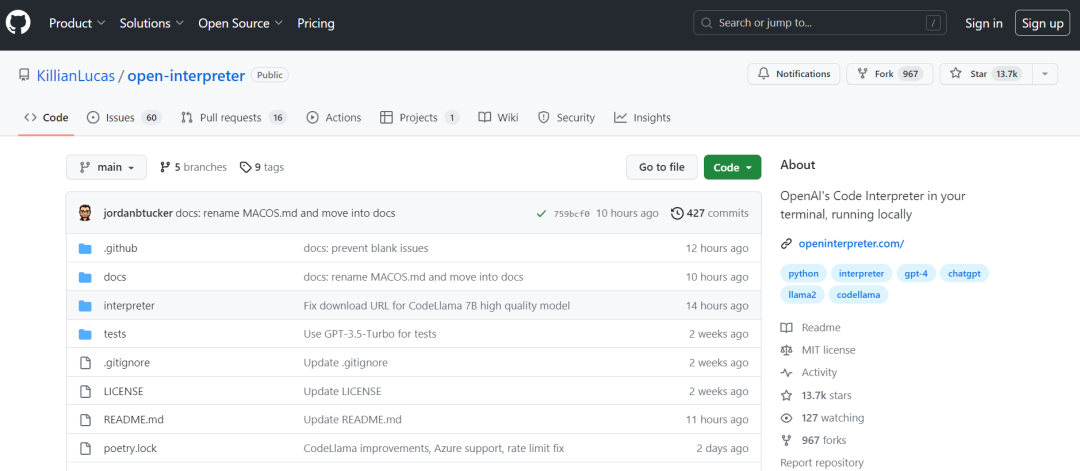Open the commit history clock icon
Viewport: 1080px width, 471px height.
coord(677,213)
